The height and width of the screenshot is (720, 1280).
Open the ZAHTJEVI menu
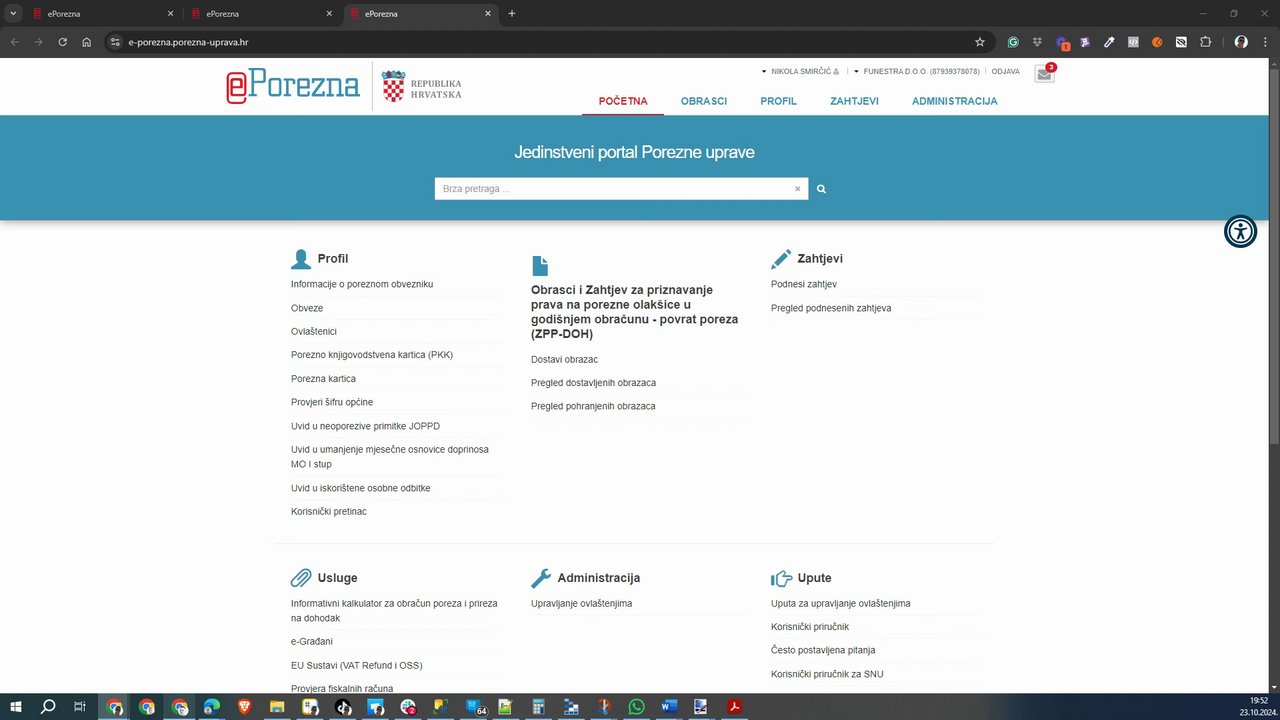[854, 101]
